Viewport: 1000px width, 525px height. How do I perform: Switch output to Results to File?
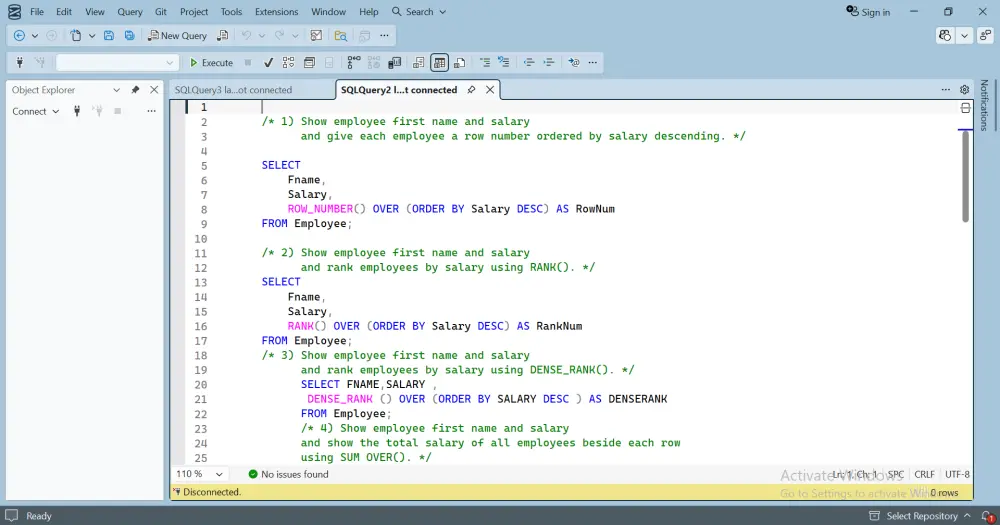pos(460,63)
